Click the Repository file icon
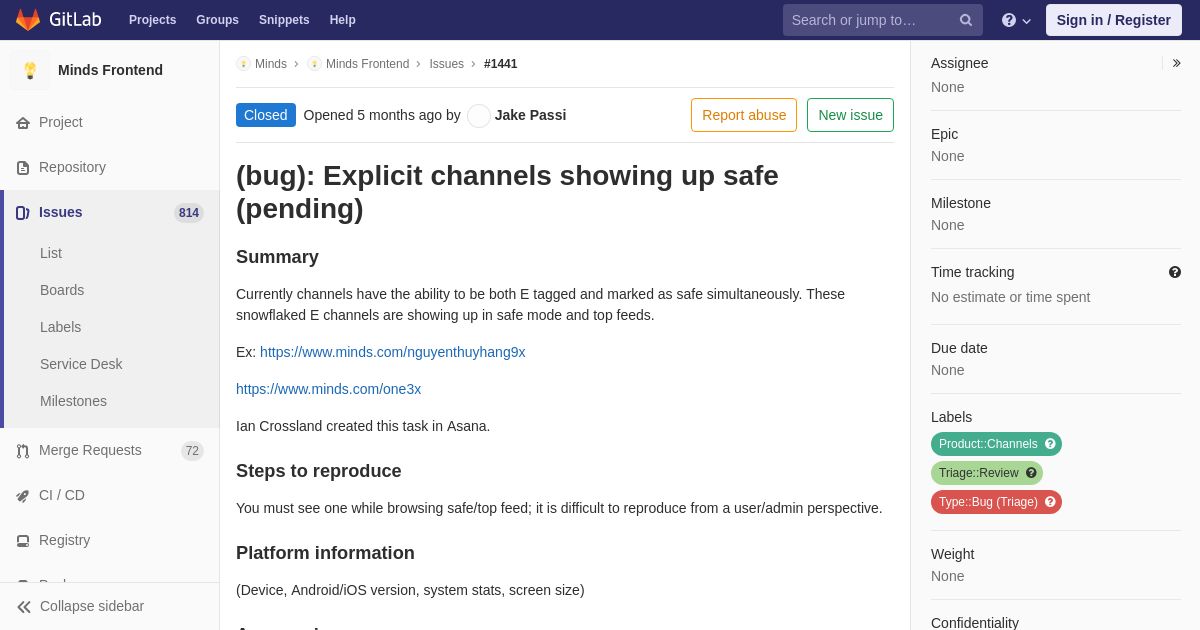The width and height of the screenshot is (1200, 630). (23, 168)
